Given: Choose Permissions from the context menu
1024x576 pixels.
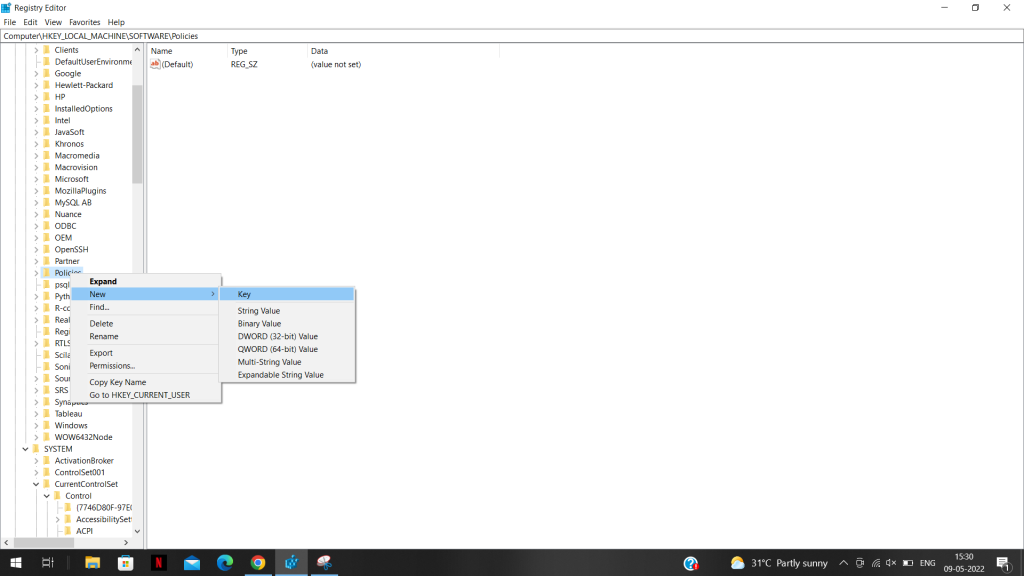Looking at the screenshot, I should 112,365.
